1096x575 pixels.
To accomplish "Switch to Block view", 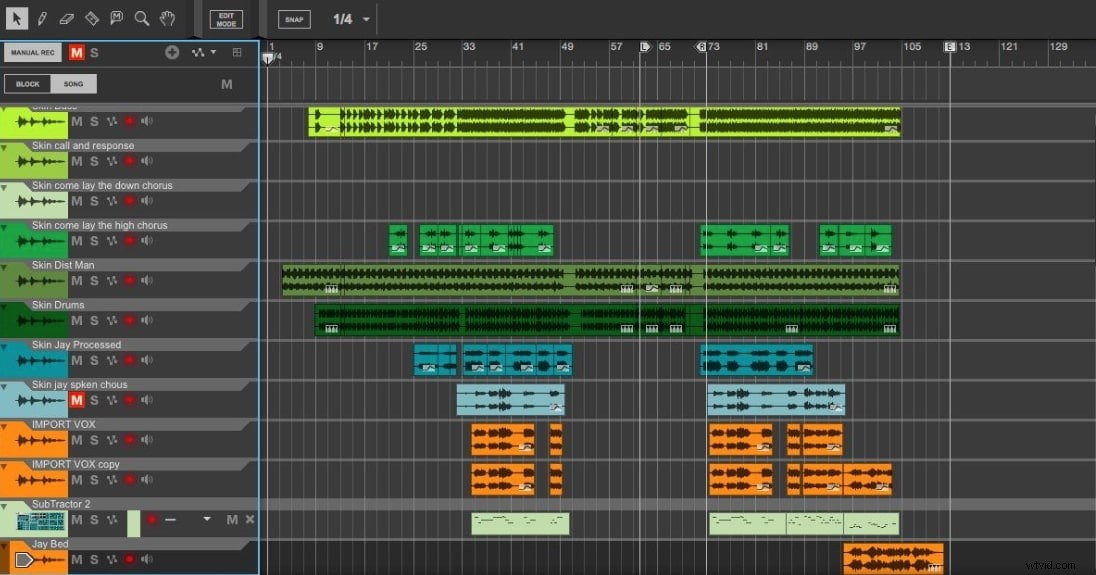I will click(28, 84).
